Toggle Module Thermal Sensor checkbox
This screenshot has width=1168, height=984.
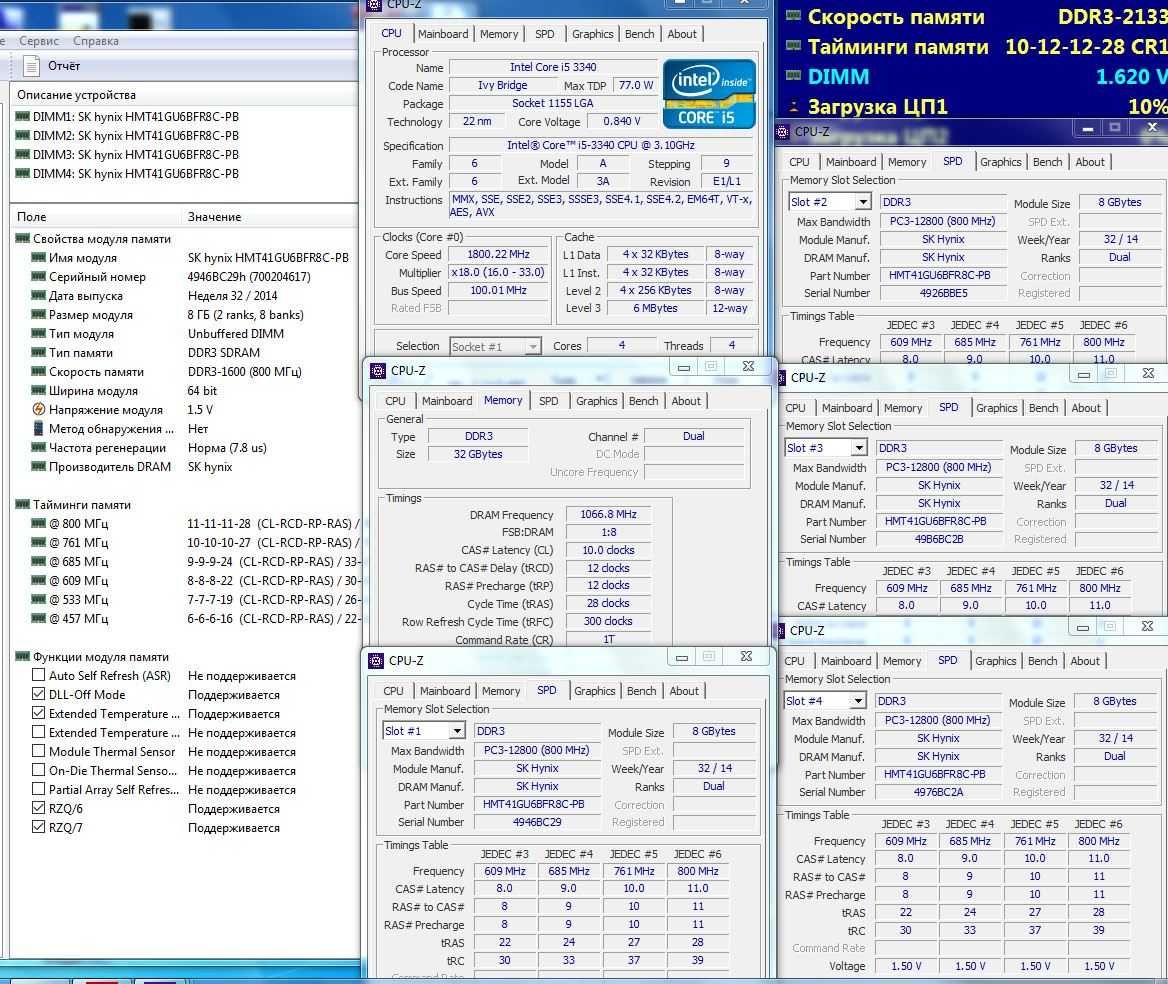point(39,751)
